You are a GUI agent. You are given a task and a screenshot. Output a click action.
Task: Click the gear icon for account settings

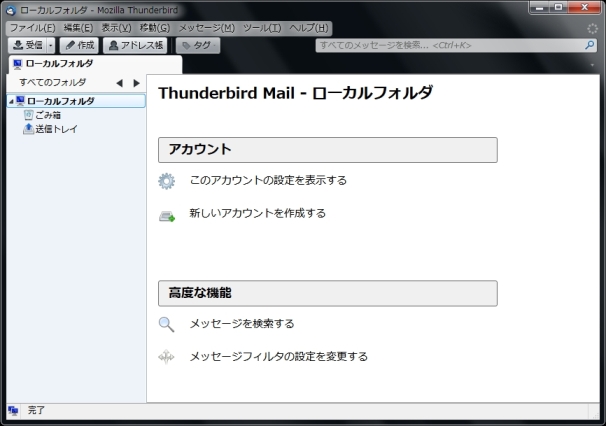coord(167,181)
